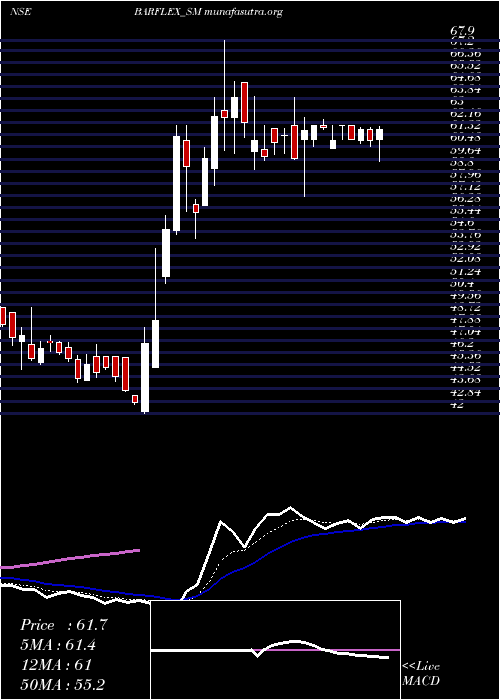This screenshot has width=500, height=700.
Task: Click the 42 bottom price axis label
Action: [x=458, y=405]
